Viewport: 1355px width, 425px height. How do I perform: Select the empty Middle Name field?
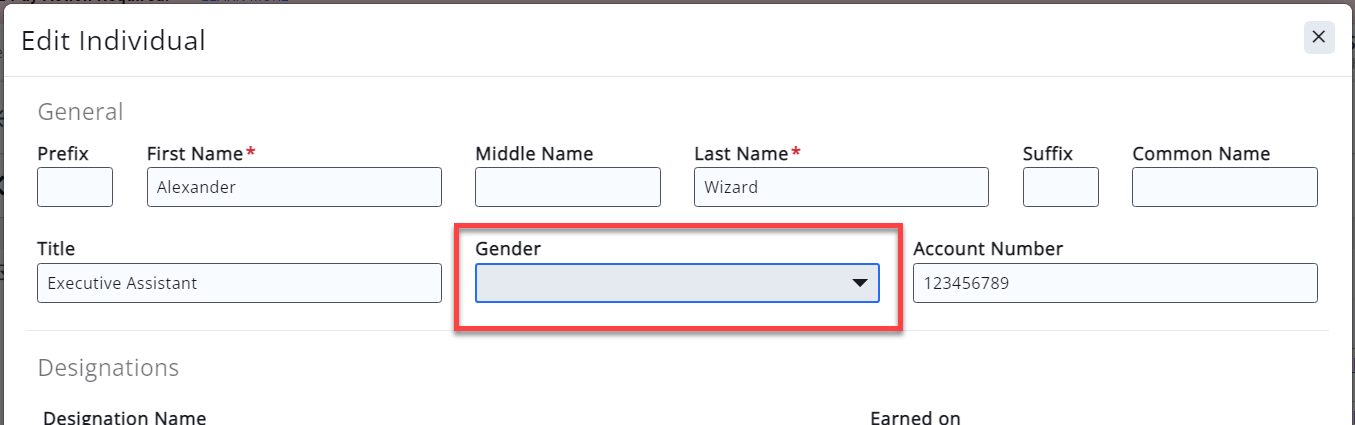pyautogui.click(x=567, y=187)
